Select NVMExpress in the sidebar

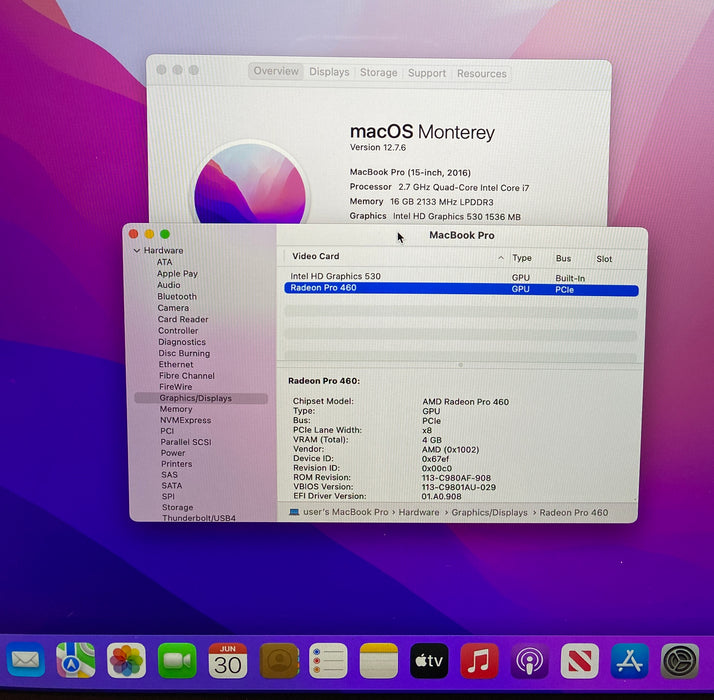(185, 420)
